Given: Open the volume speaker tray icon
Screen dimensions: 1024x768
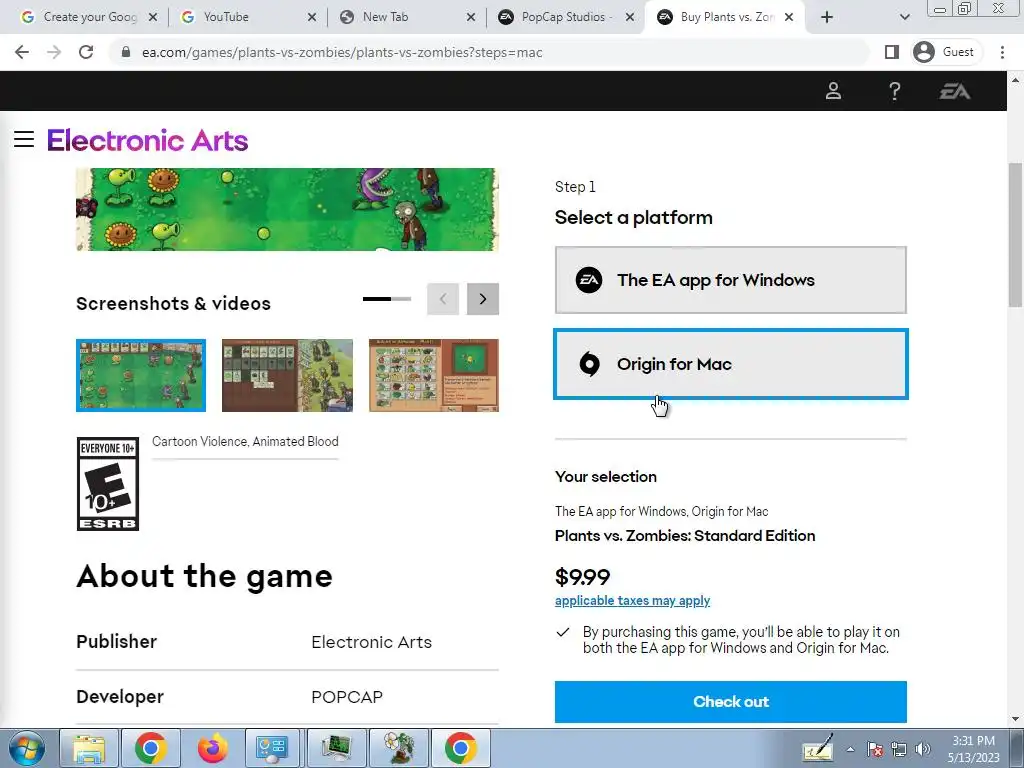Looking at the screenshot, I should click(923, 749).
